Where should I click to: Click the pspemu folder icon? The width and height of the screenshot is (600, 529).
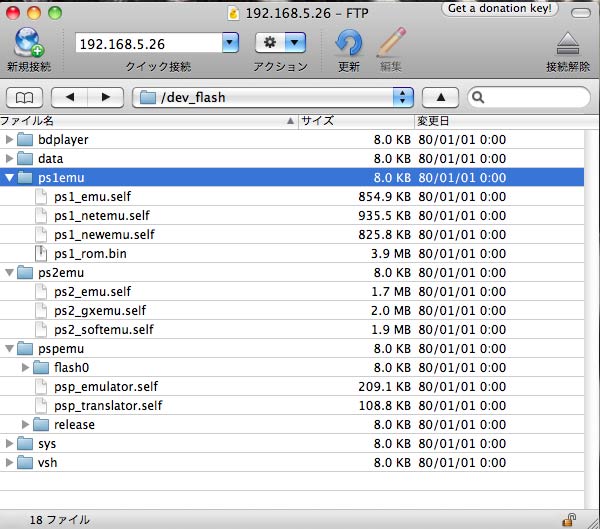pos(25,348)
